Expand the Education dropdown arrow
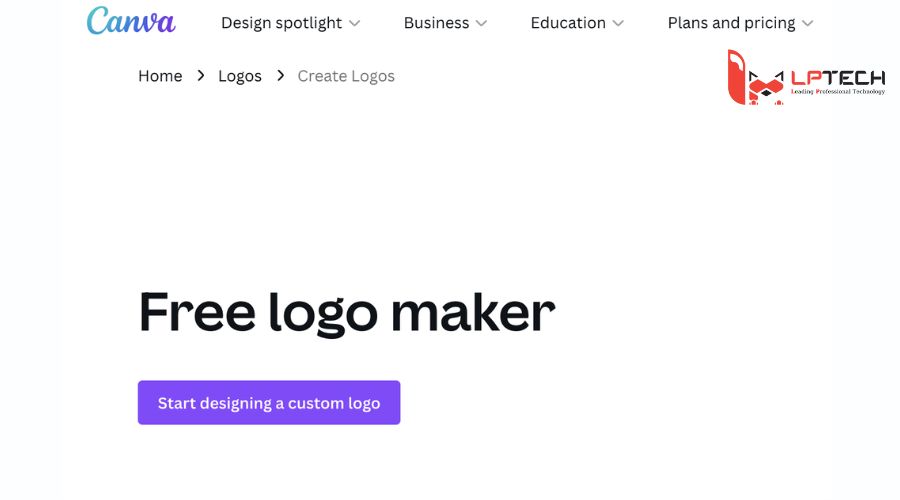Screen dimensions: 900x500 click(x=618, y=23)
